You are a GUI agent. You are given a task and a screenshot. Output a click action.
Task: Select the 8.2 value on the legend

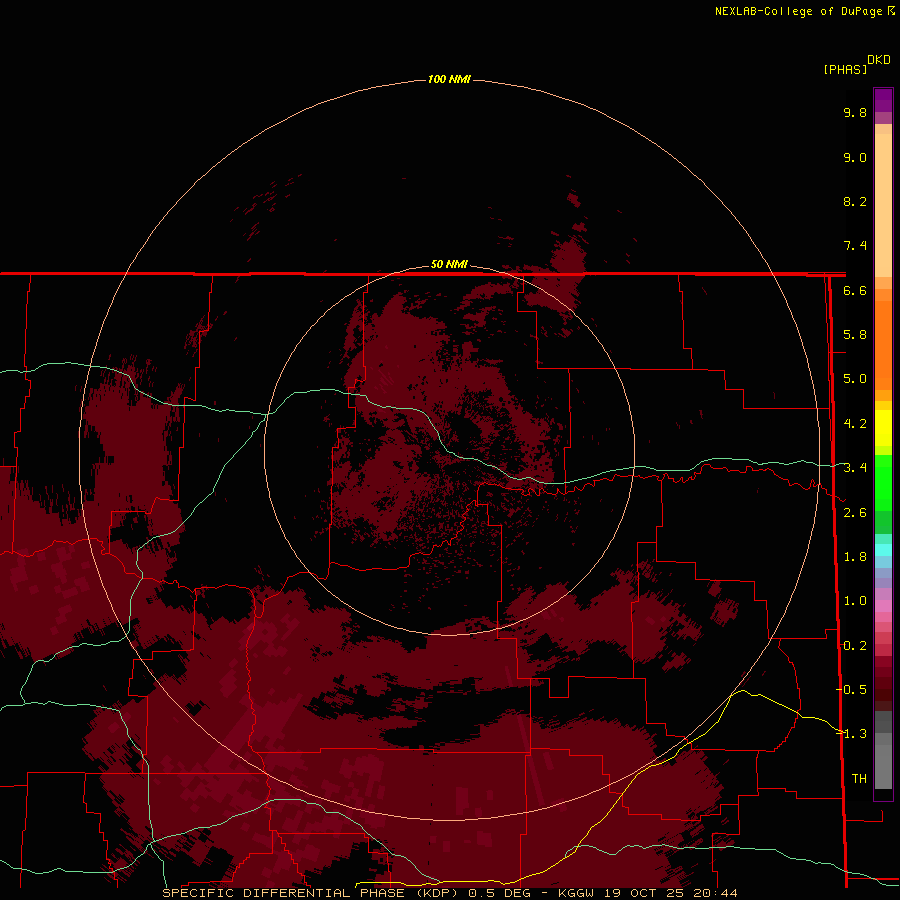point(855,201)
